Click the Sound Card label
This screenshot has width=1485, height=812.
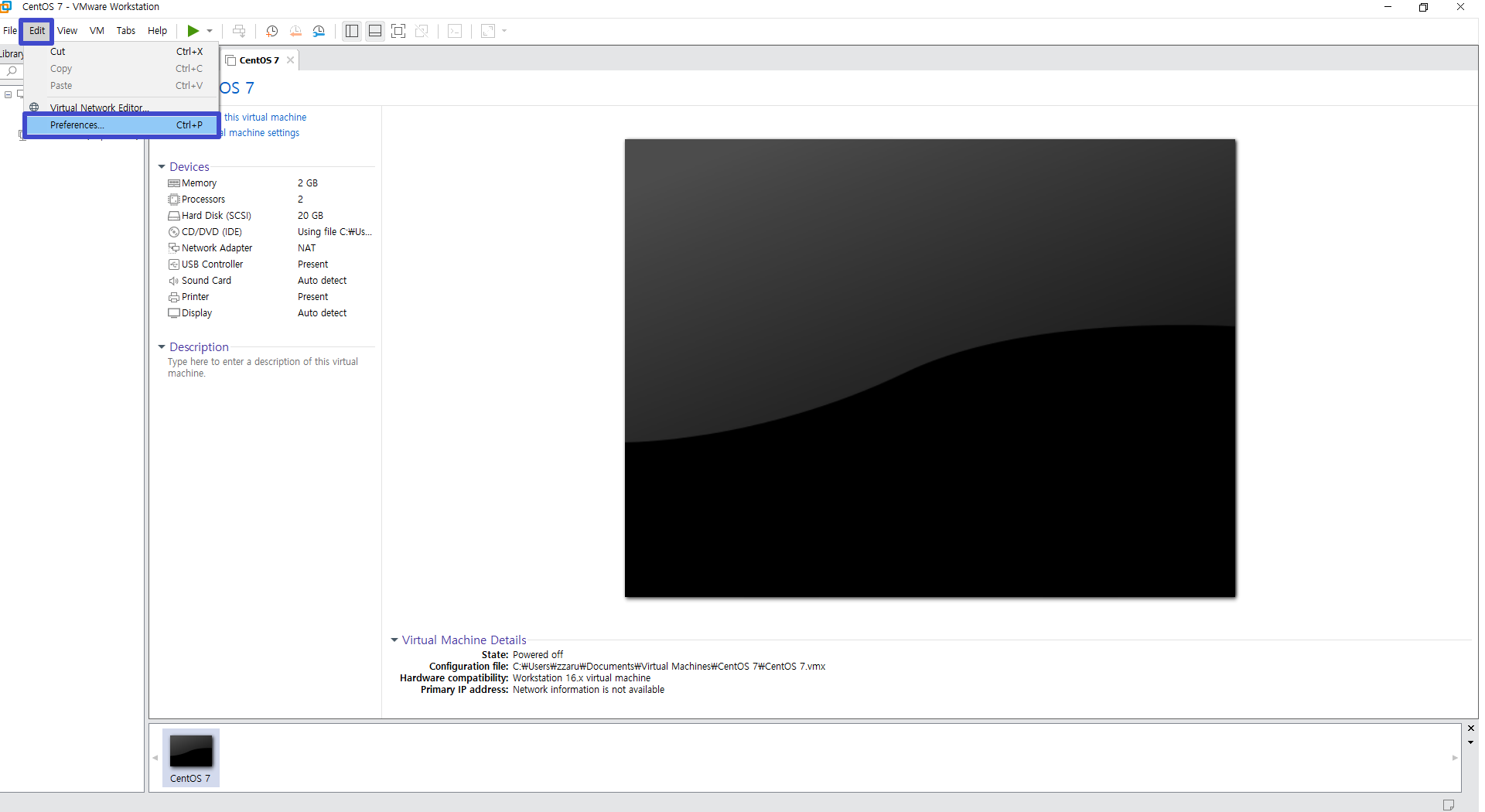pos(207,281)
